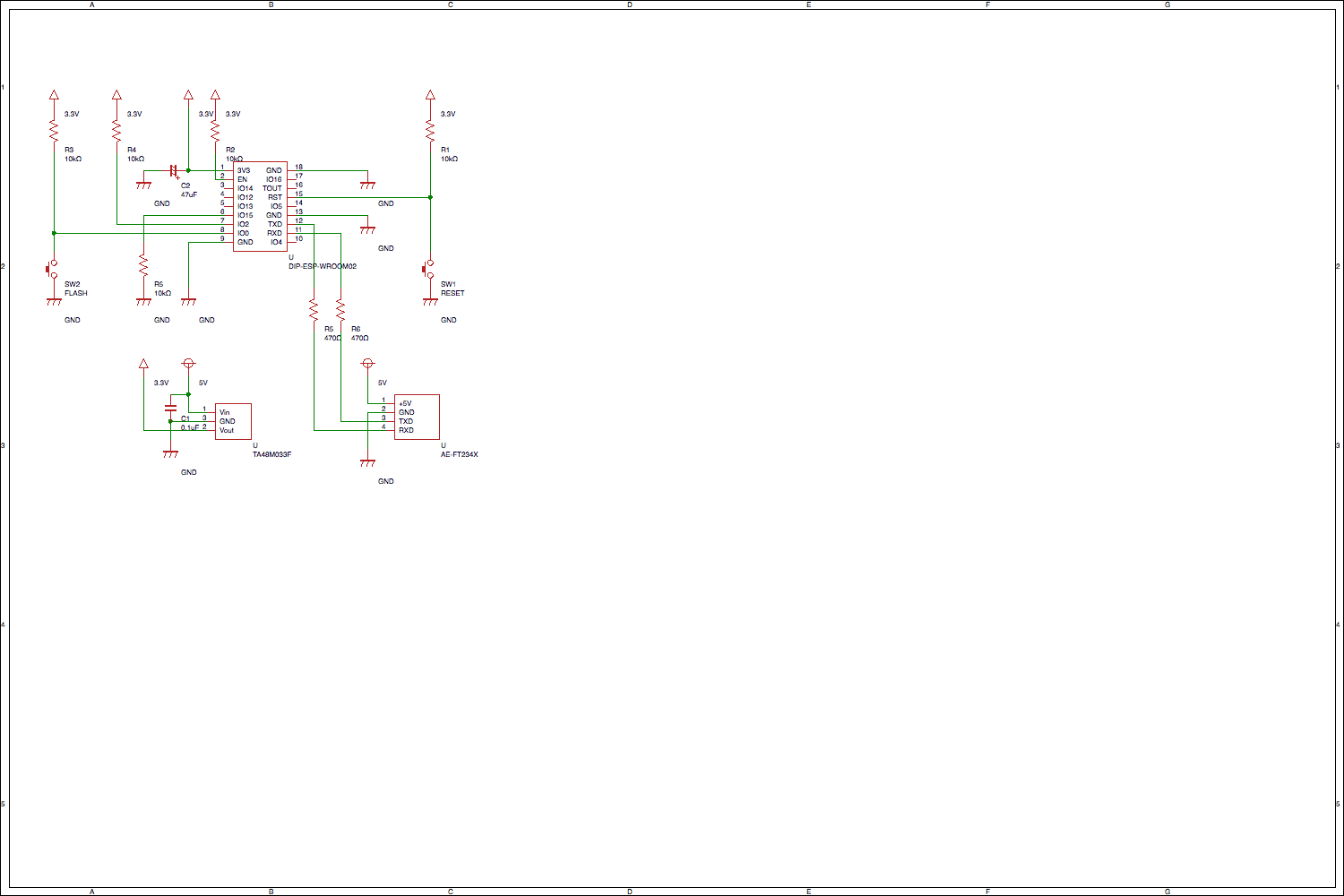Click the 3.3V power arrow above R1
1344x896 pixels.
[x=430, y=94]
